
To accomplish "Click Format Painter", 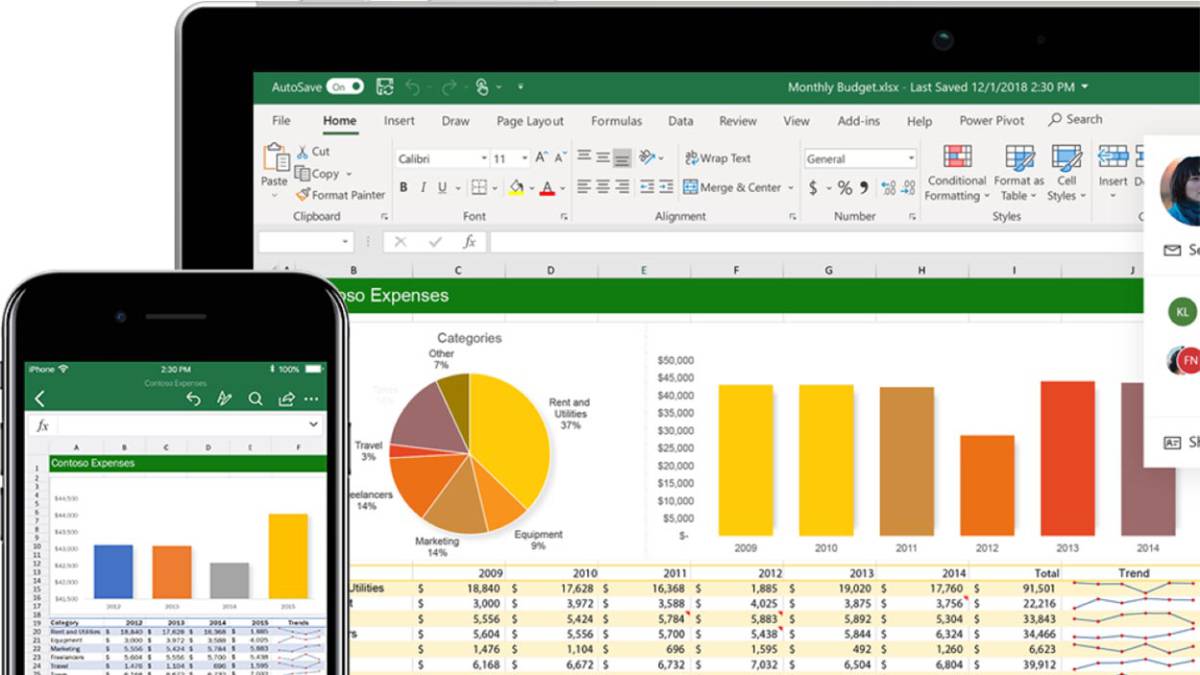I will [340, 195].
